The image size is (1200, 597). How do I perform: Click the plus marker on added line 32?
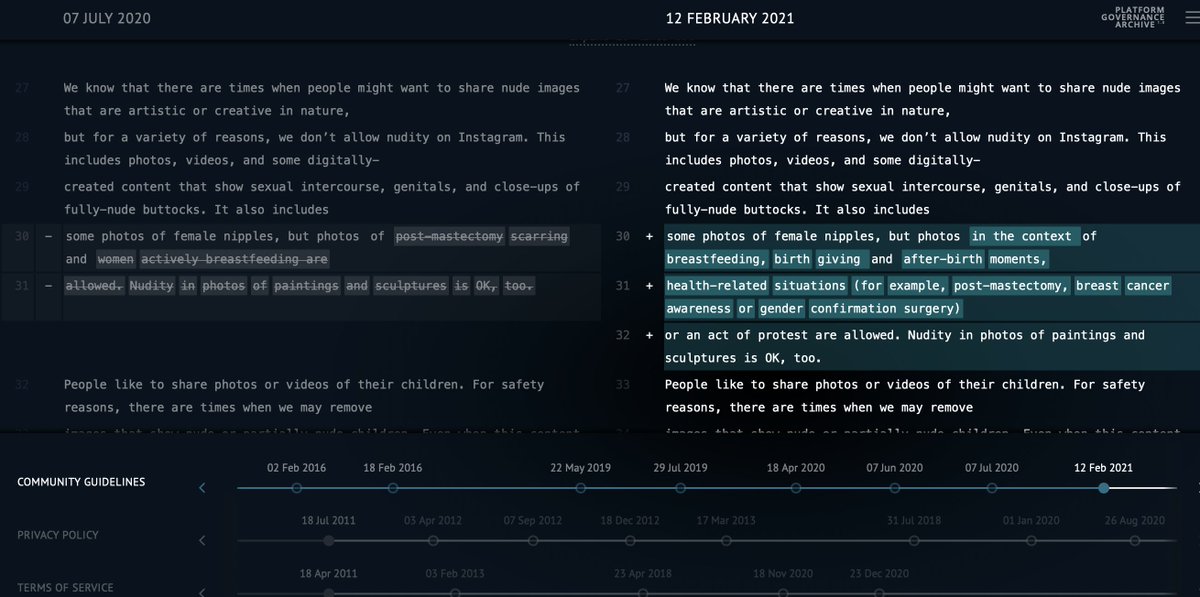point(649,335)
